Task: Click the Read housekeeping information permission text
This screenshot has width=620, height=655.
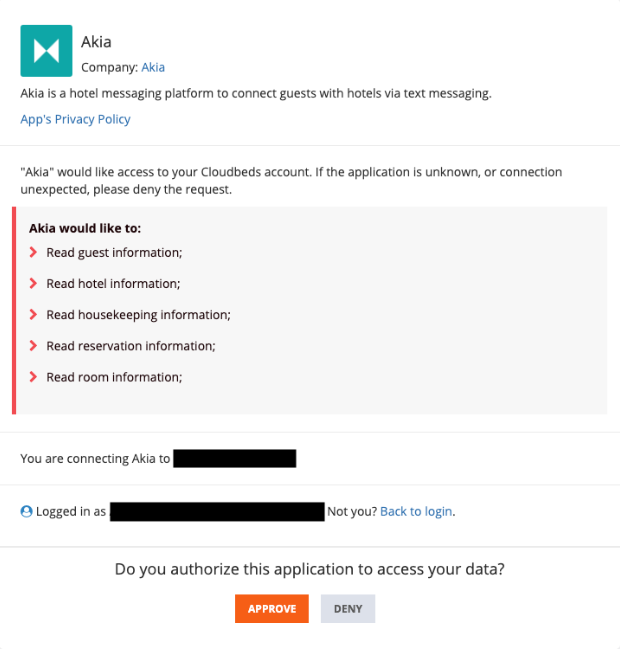Action: click(x=138, y=315)
